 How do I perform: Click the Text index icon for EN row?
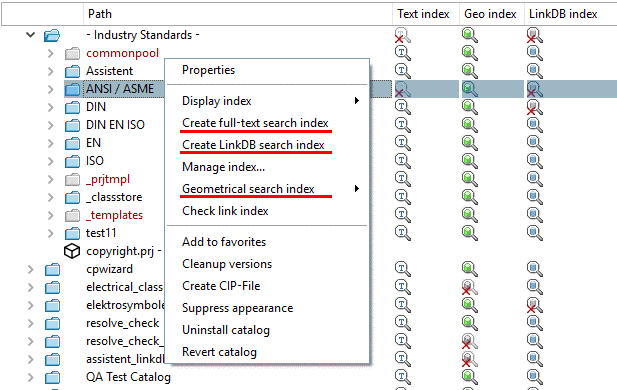[x=403, y=143]
